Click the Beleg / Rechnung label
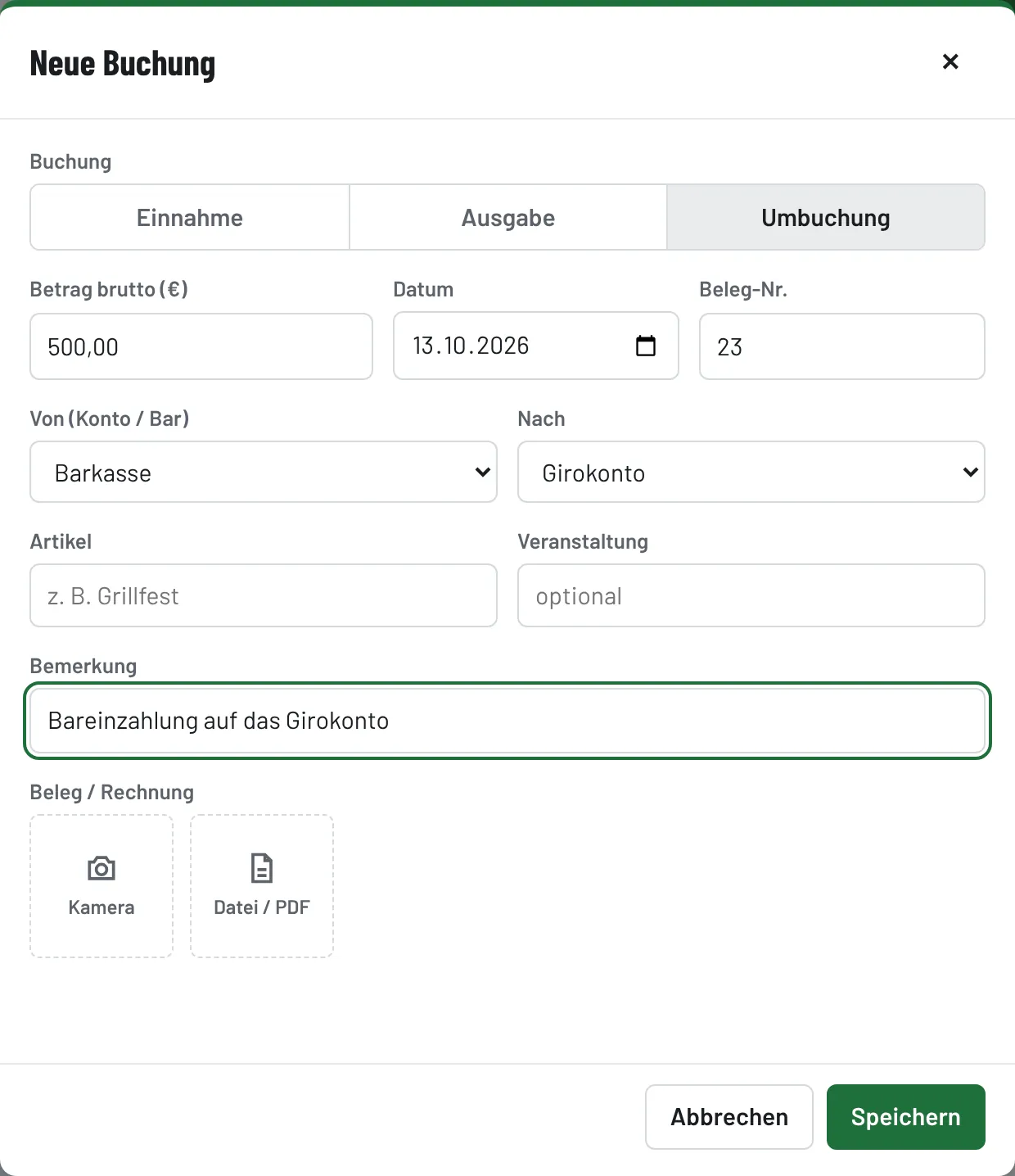 (x=112, y=792)
